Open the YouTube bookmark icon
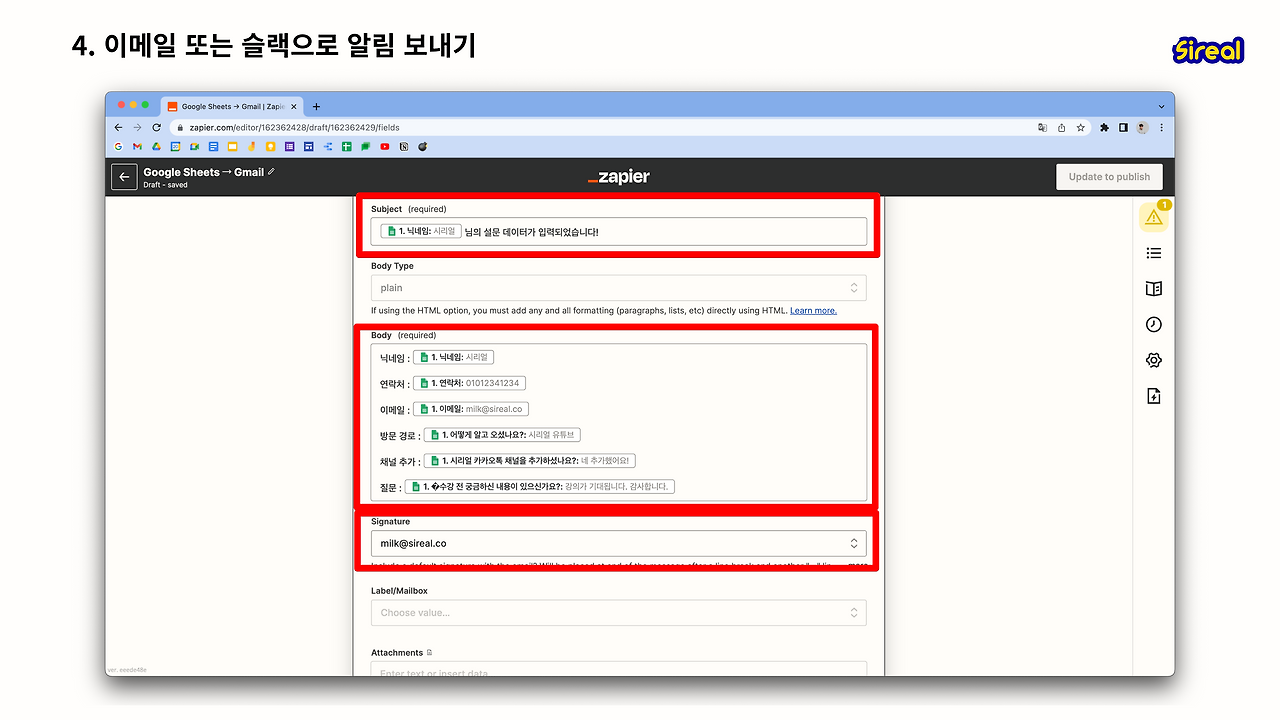The width and height of the screenshot is (1280, 720). [x=385, y=147]
